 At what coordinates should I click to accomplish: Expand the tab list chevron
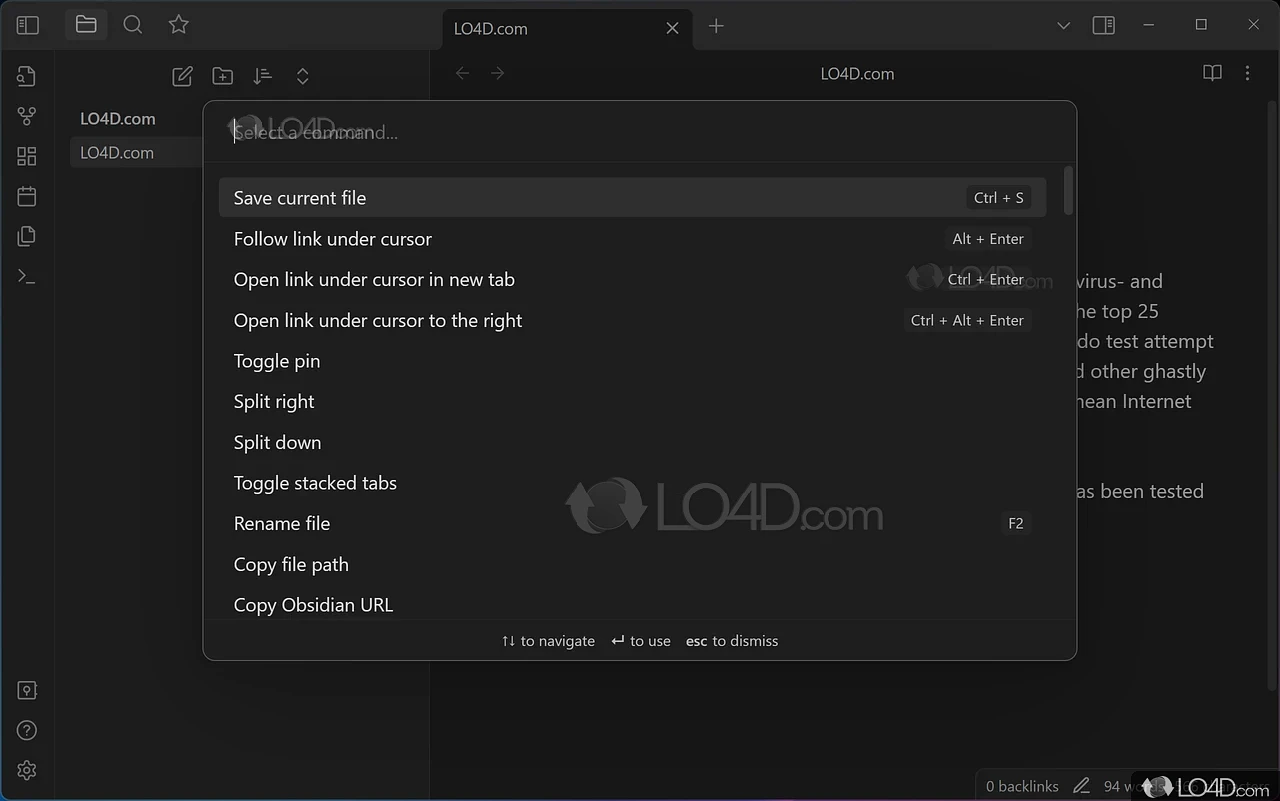(x=1063, y=26)
